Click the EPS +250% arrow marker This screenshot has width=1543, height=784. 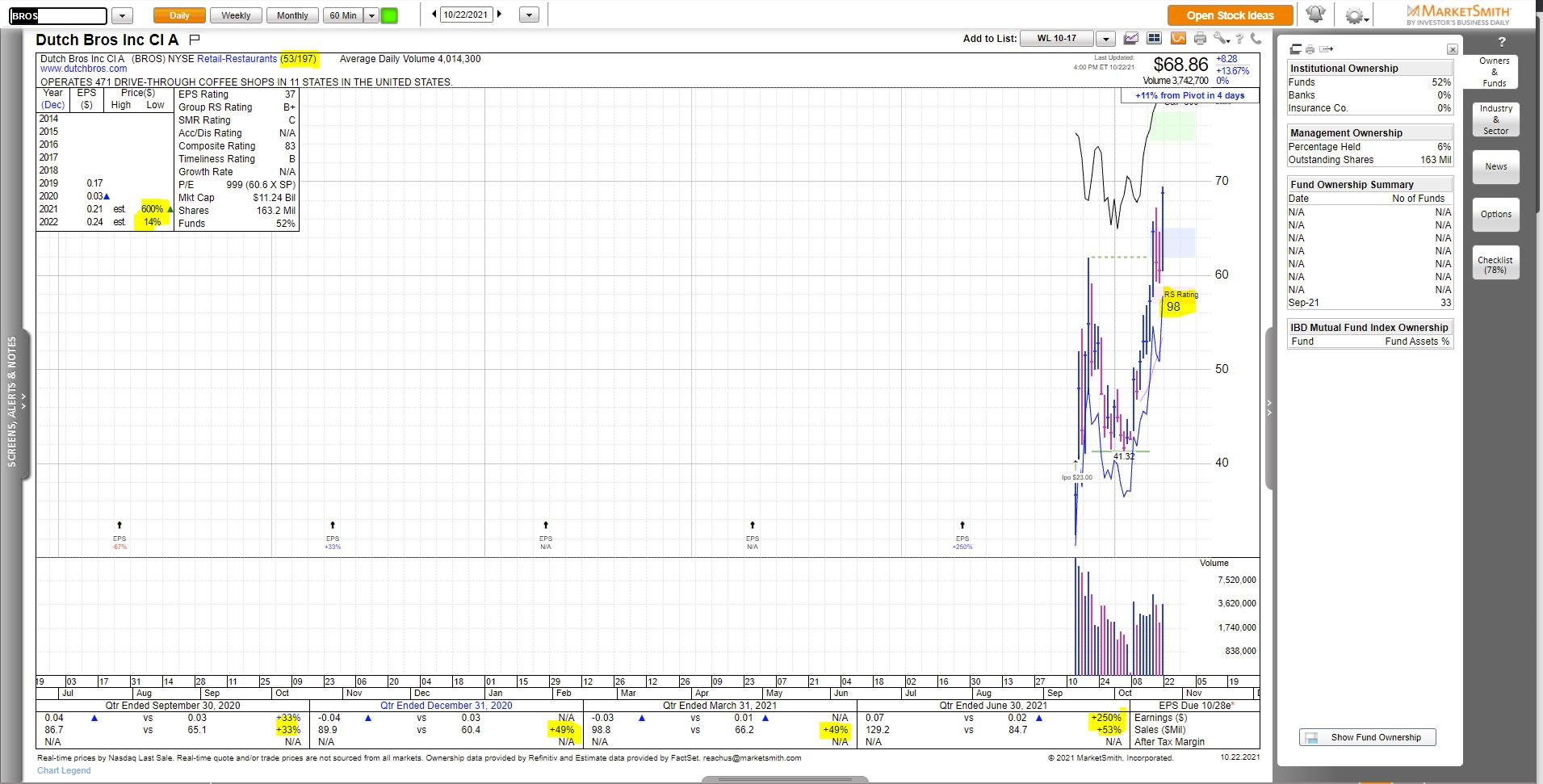[962, 526]
